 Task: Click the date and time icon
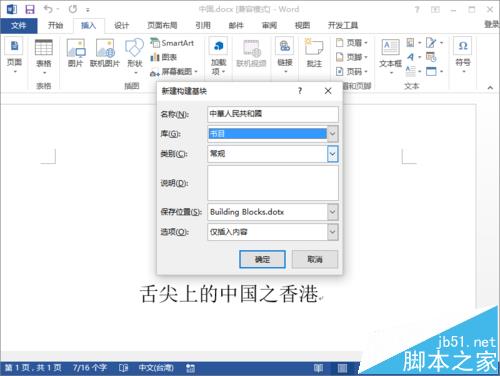click(x=431, y=57)
